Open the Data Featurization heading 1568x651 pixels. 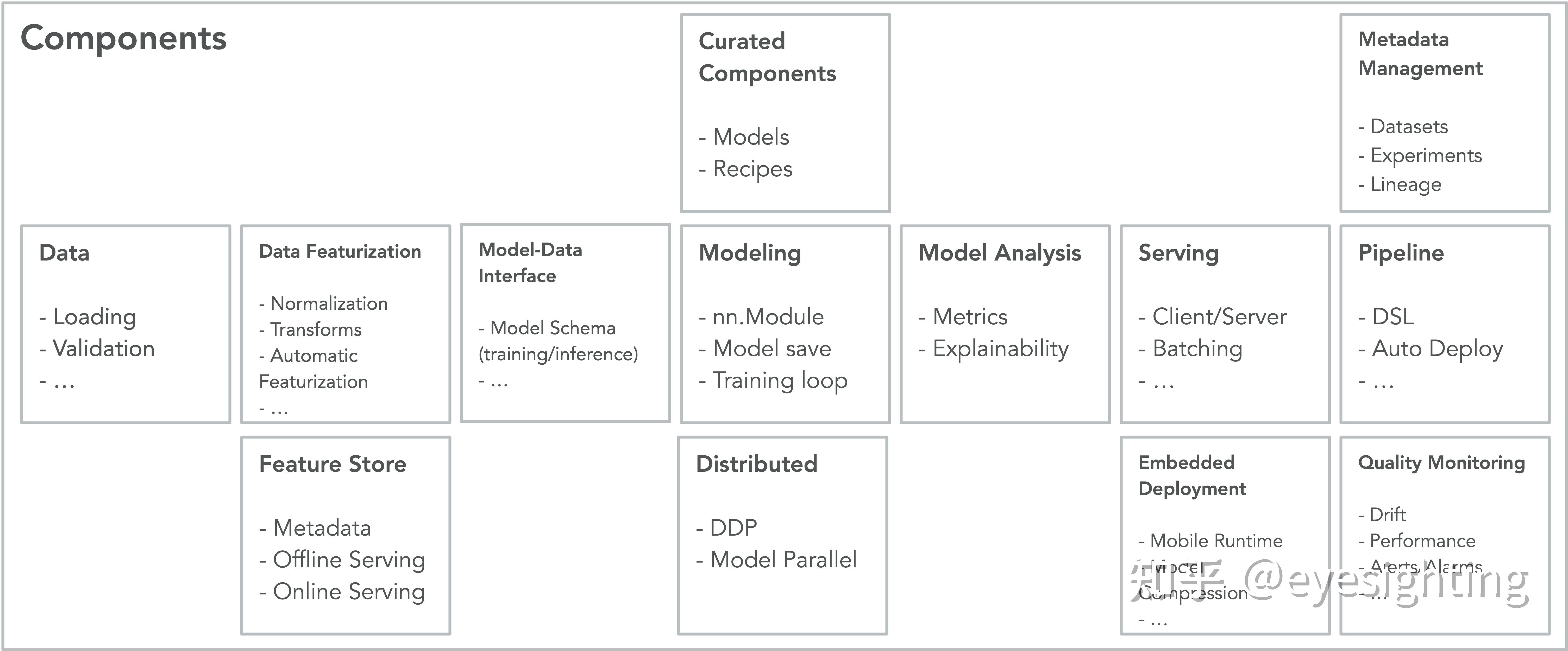tap(340, 251)
